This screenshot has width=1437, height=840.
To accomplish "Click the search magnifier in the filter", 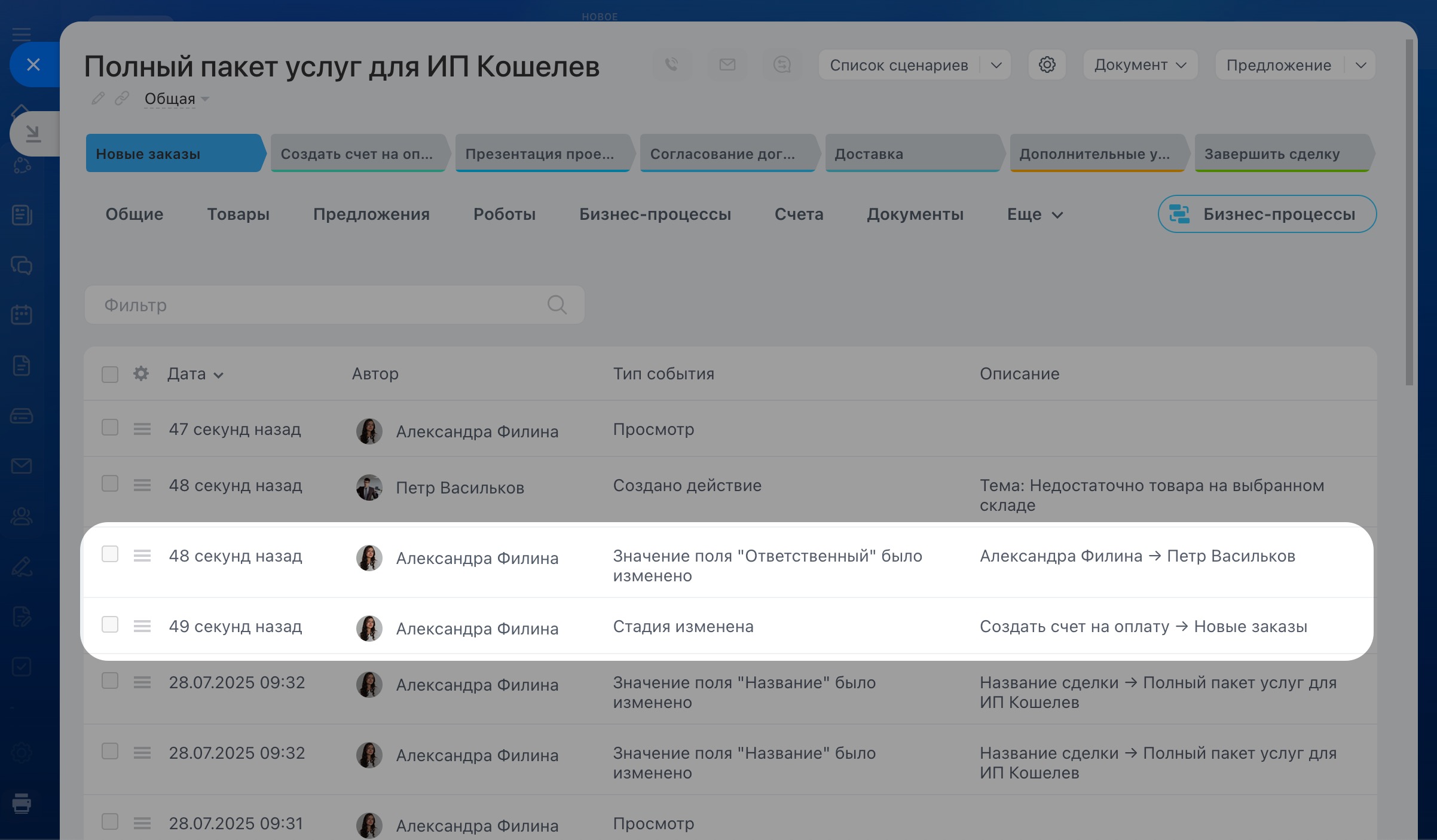I will click(x=557, y=305).
